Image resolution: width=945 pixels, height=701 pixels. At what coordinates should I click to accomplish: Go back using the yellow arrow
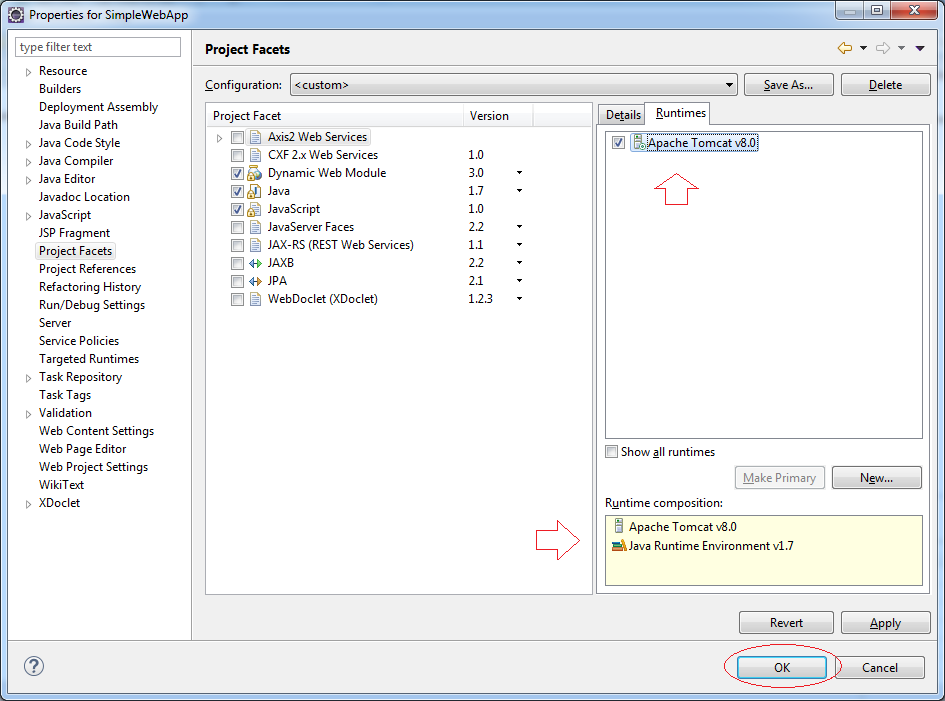845,48
